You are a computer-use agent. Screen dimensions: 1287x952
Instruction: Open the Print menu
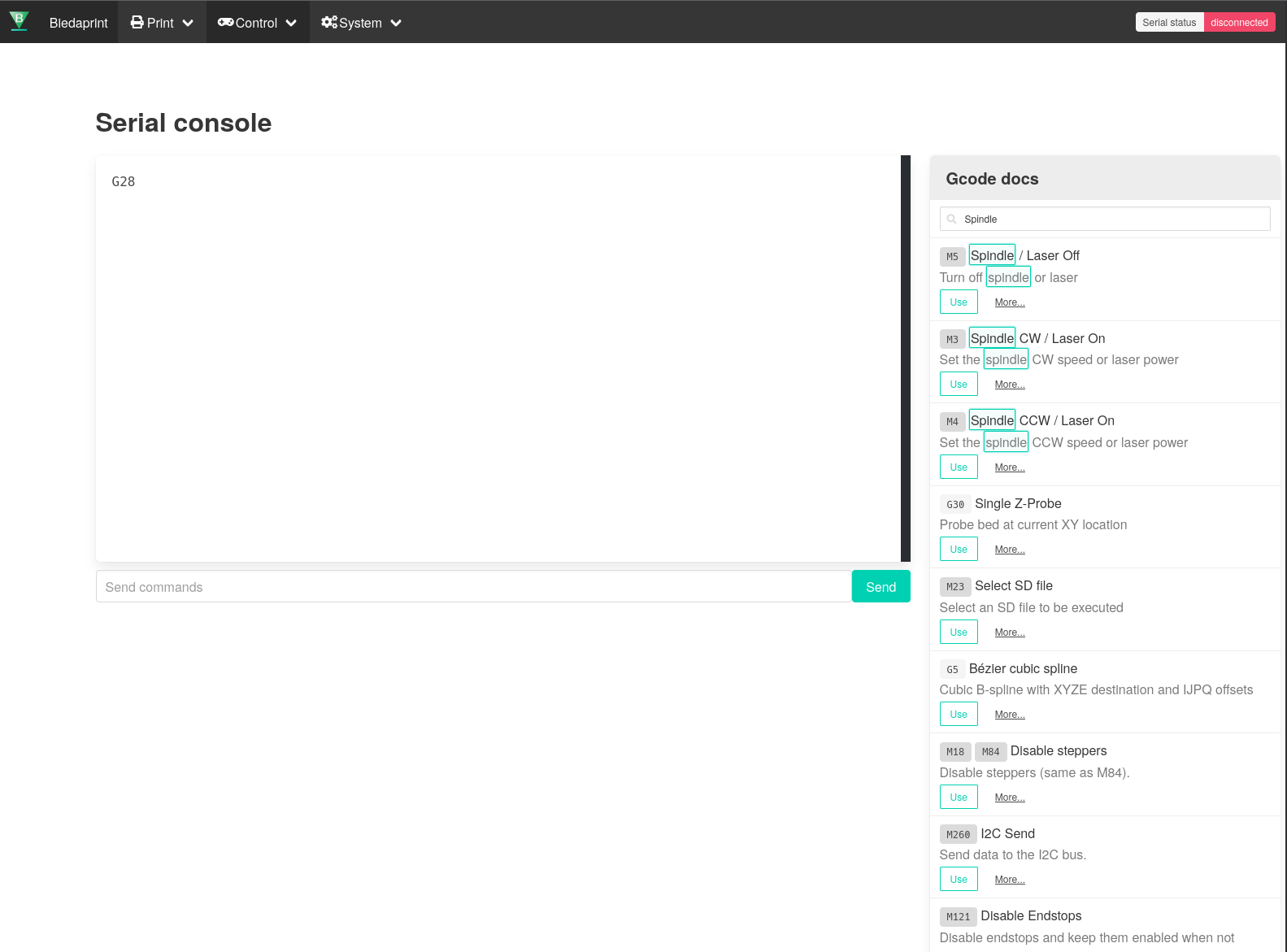pyautogui.click(x=162, y=23)
